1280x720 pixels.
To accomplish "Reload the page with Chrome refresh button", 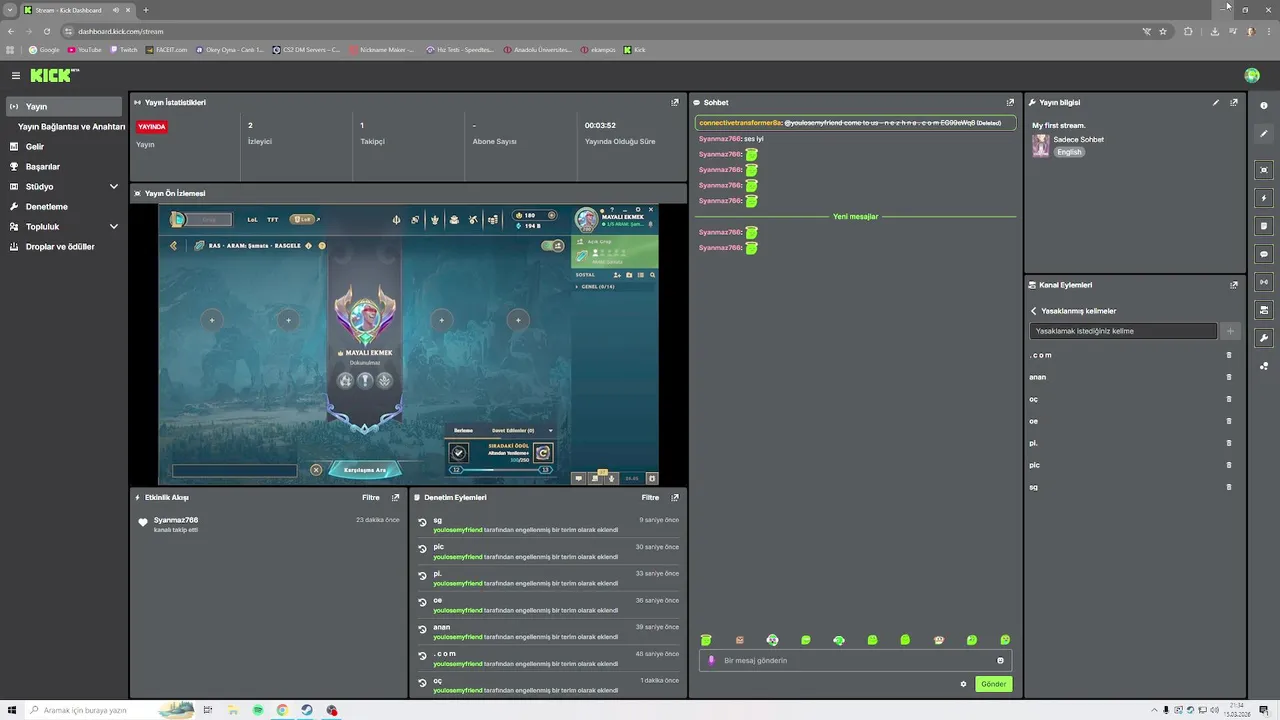I will (x=46, y=31).
